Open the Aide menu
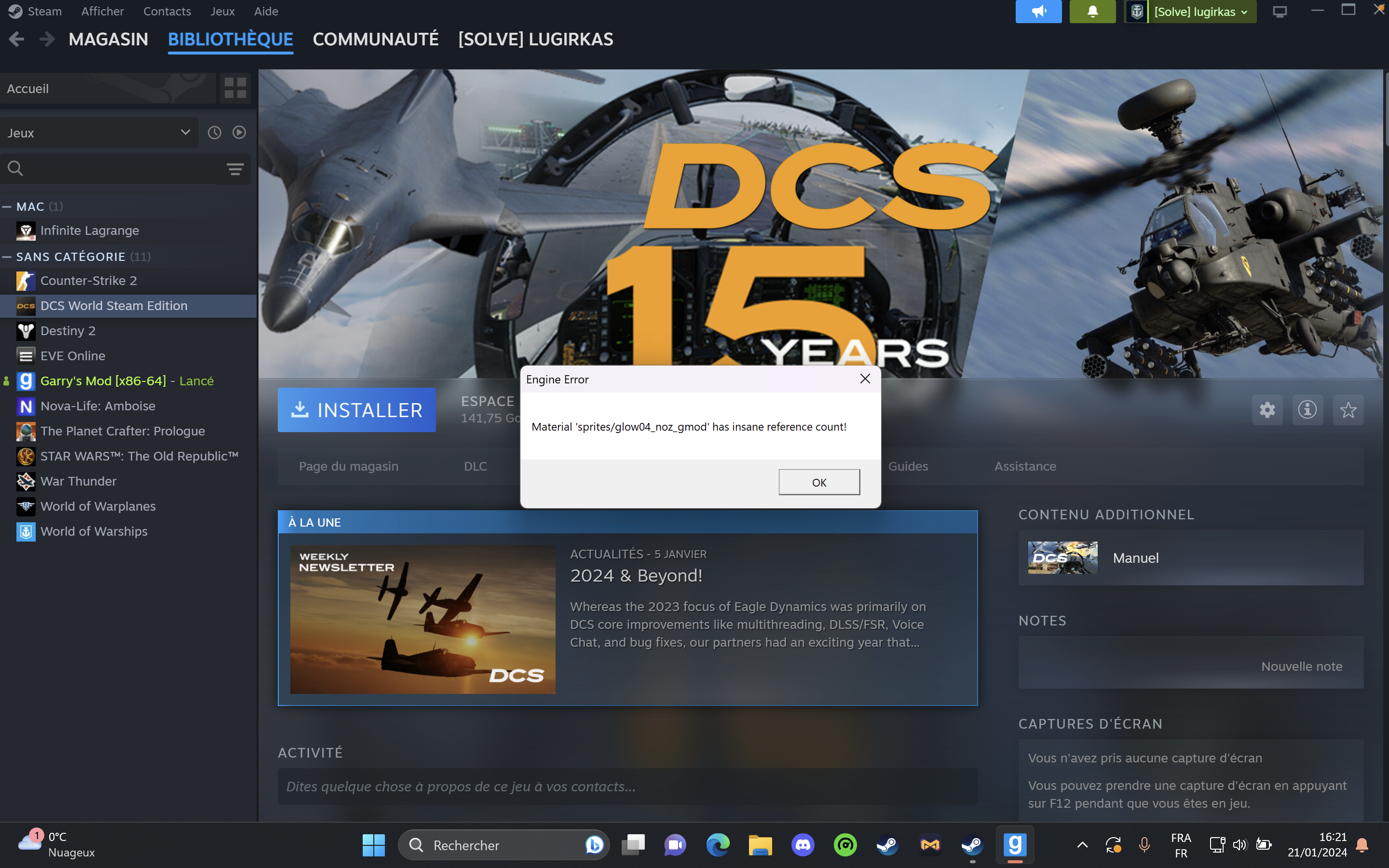This screenshot has height=868, width=1389. 266,12
